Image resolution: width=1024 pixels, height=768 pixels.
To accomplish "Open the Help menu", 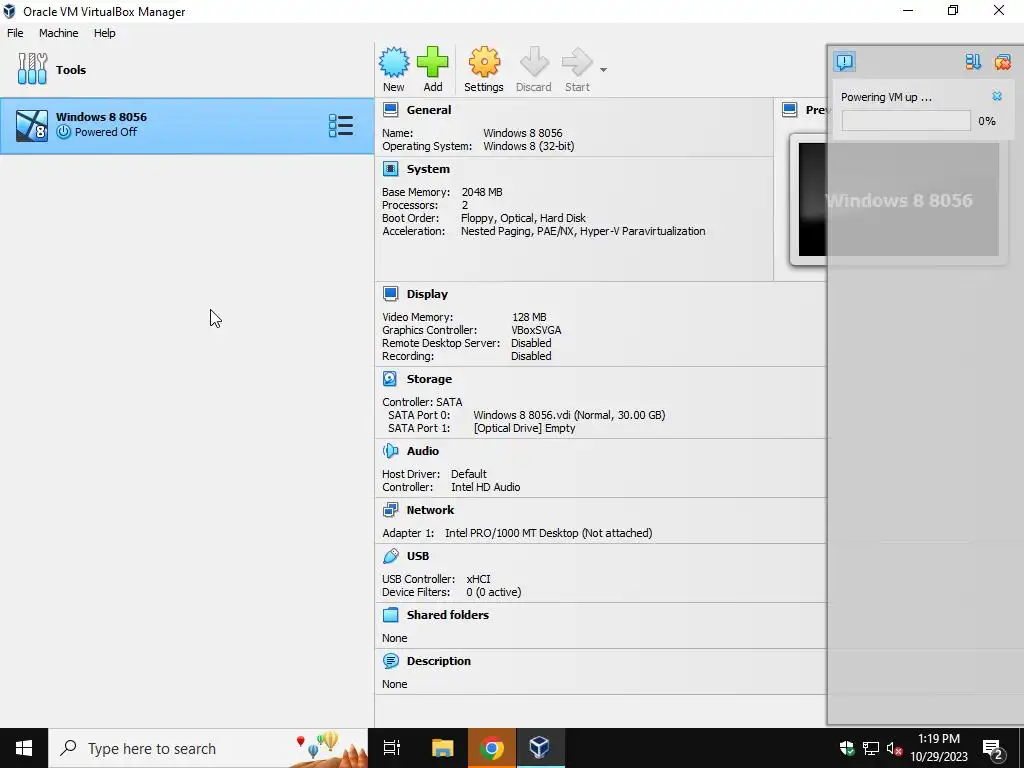I will pos(104,33).
